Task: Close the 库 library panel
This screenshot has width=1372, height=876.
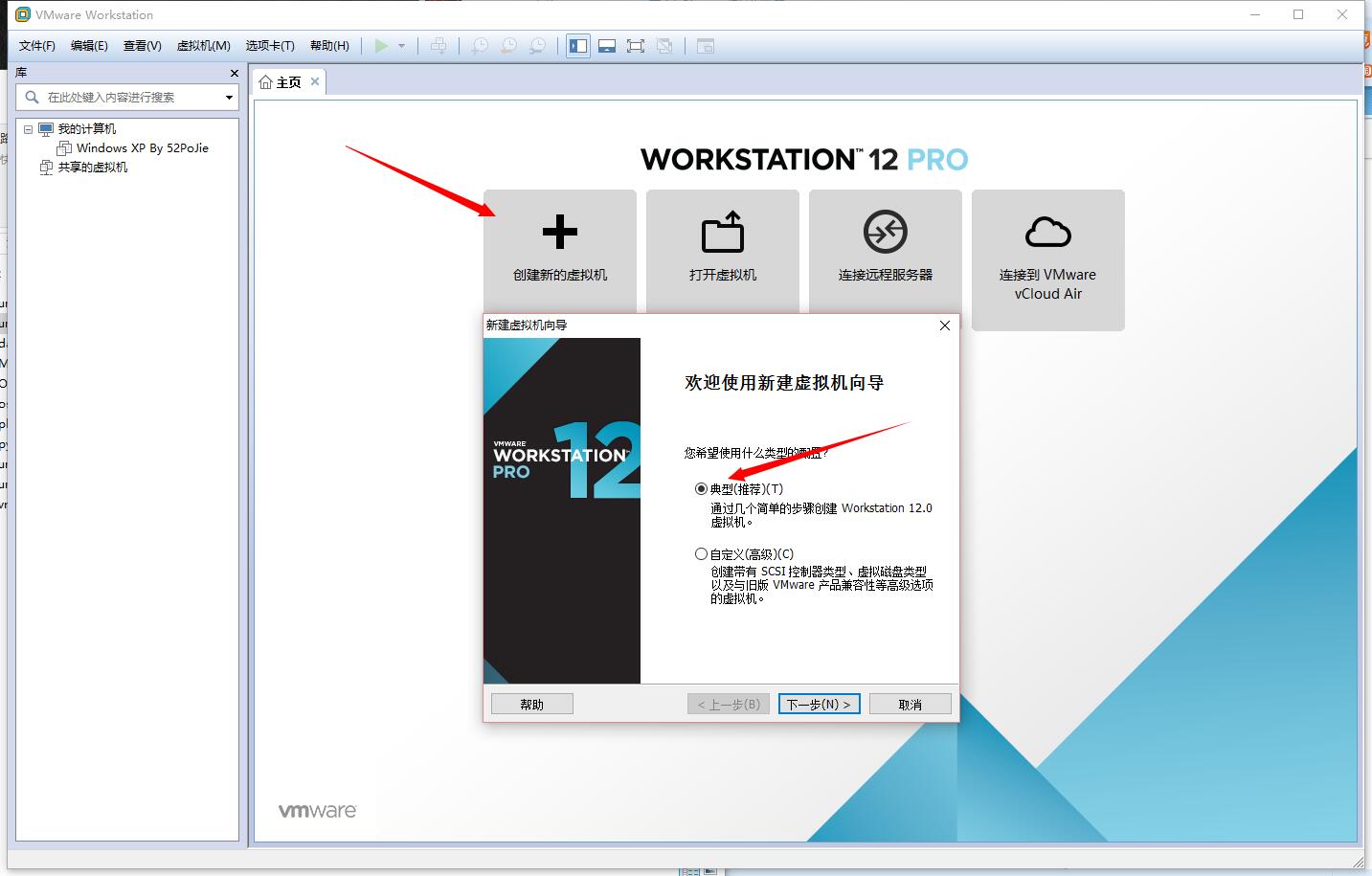Action: [x=235, y=73]
